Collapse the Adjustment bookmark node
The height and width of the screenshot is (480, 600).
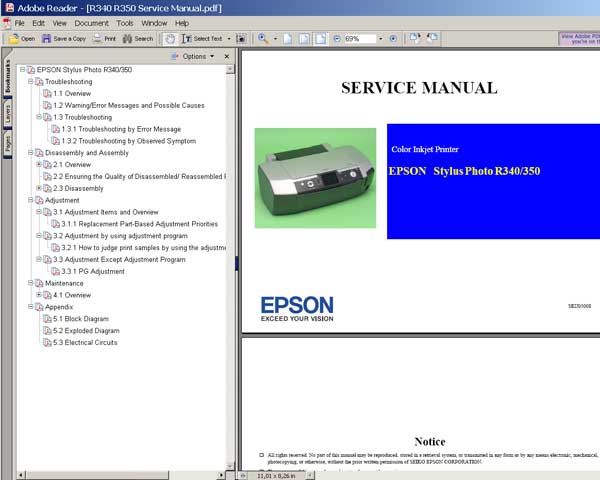pos(31,200)
